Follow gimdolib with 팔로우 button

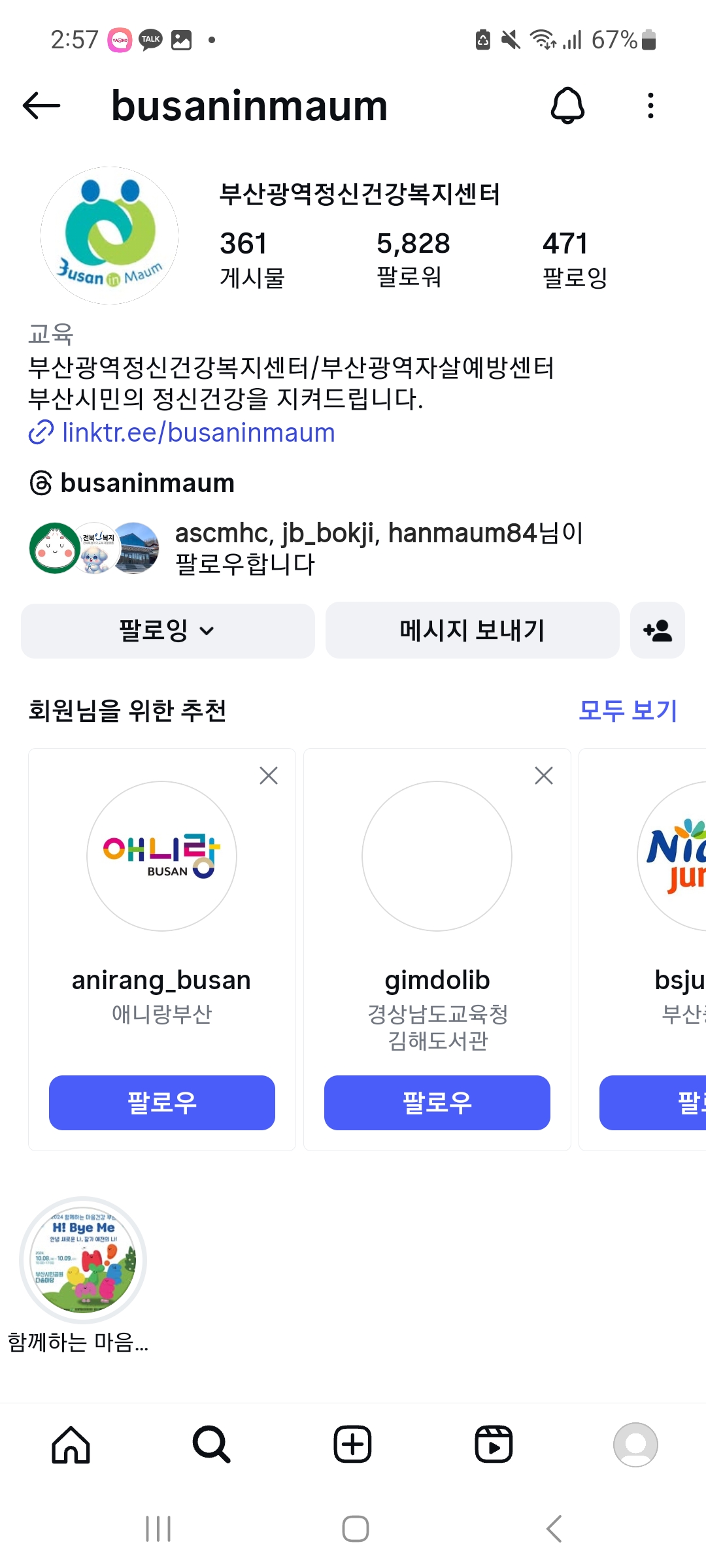pyautogui.click(x=437, y=1103)
